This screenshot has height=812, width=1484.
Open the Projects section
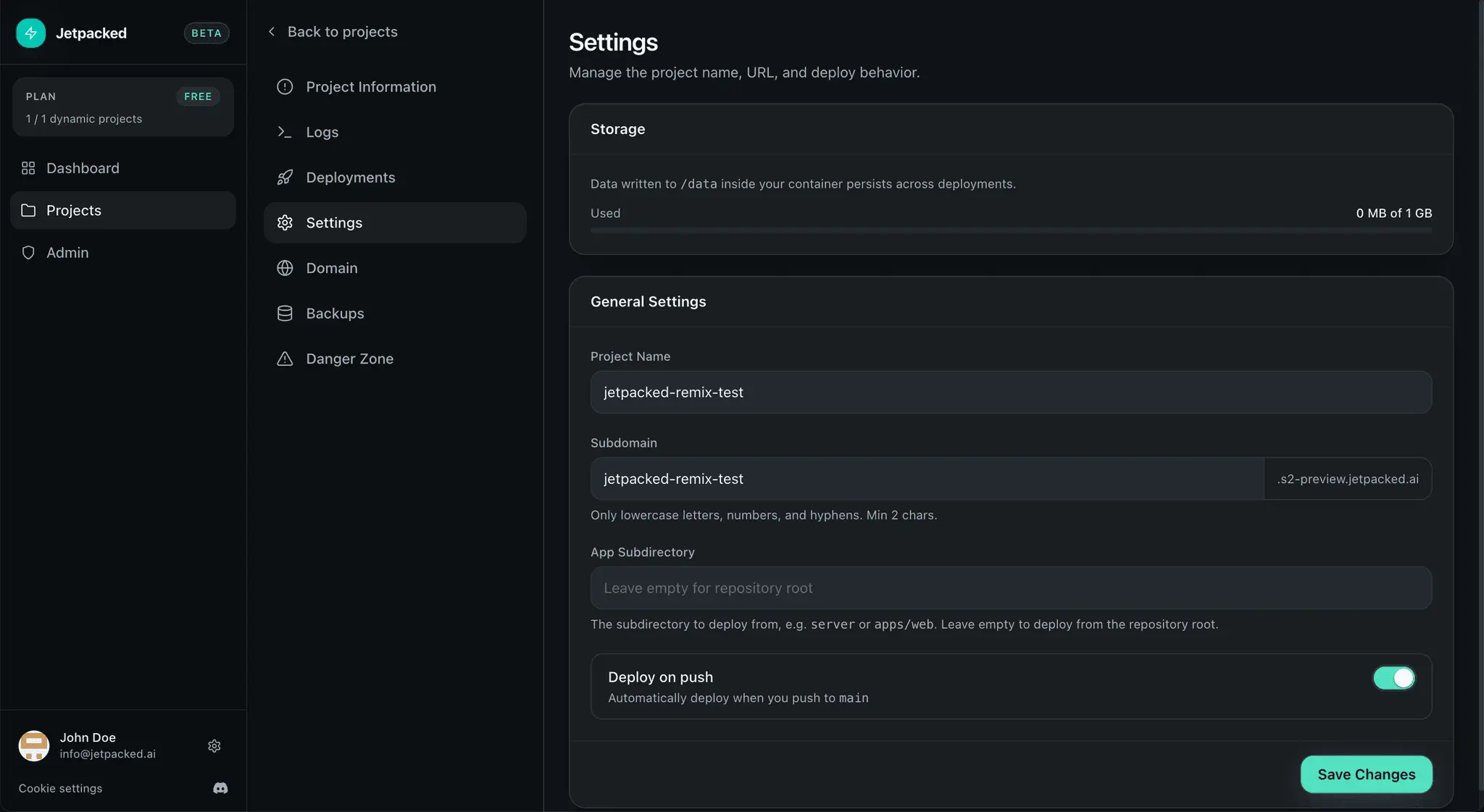[123, 210]
